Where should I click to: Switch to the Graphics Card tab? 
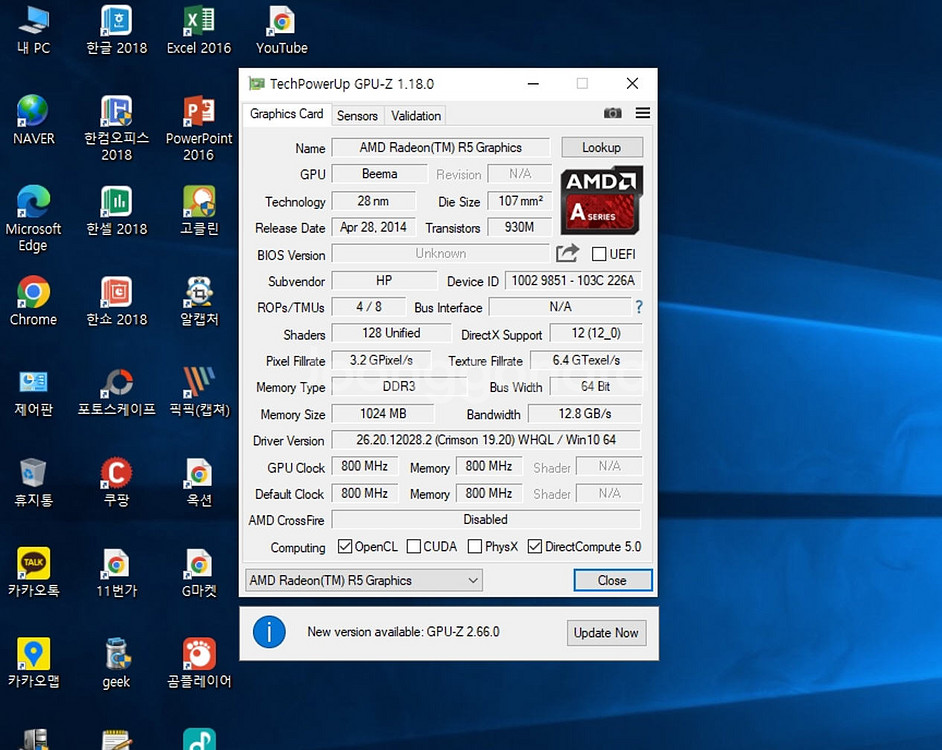click(287, 114)
